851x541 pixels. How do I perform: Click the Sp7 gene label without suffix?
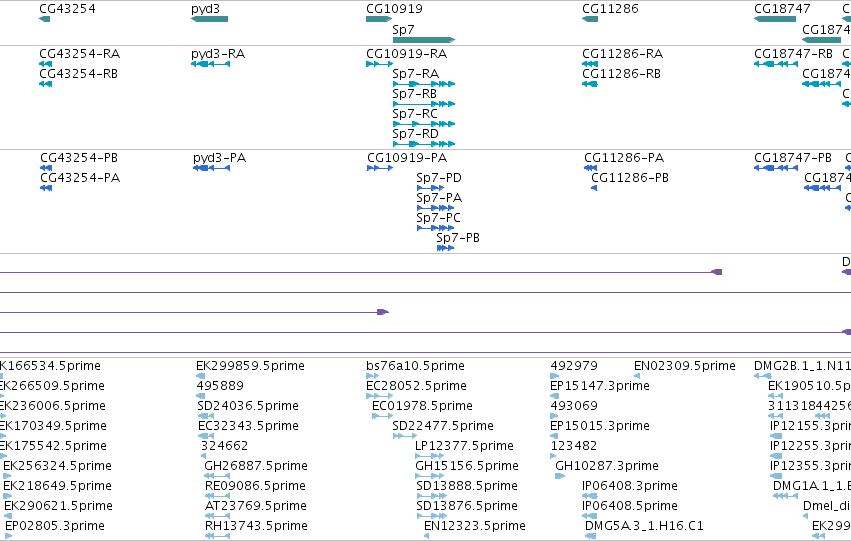403,30
